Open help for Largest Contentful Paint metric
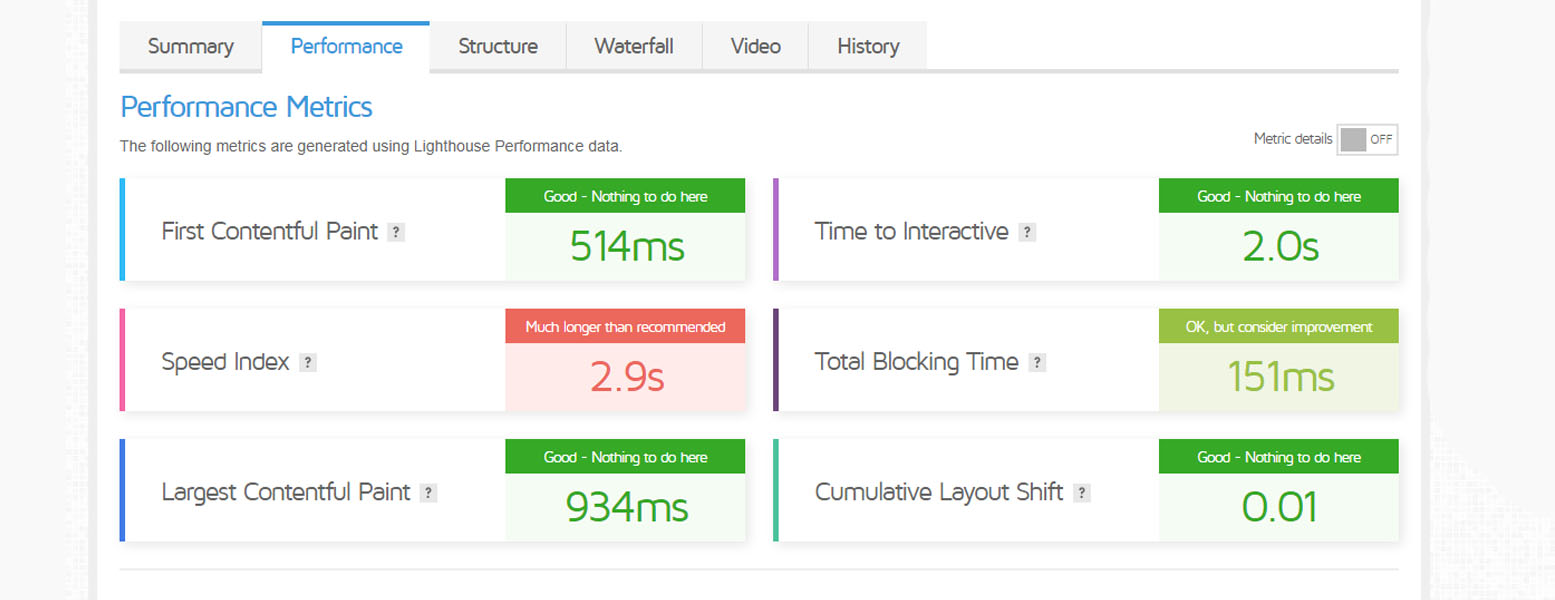 428,492
